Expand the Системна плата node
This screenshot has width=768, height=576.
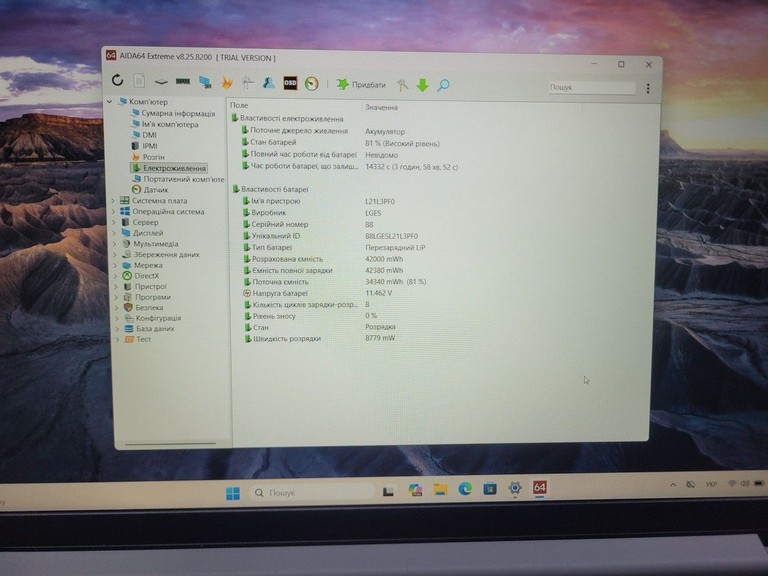[113, 201]
